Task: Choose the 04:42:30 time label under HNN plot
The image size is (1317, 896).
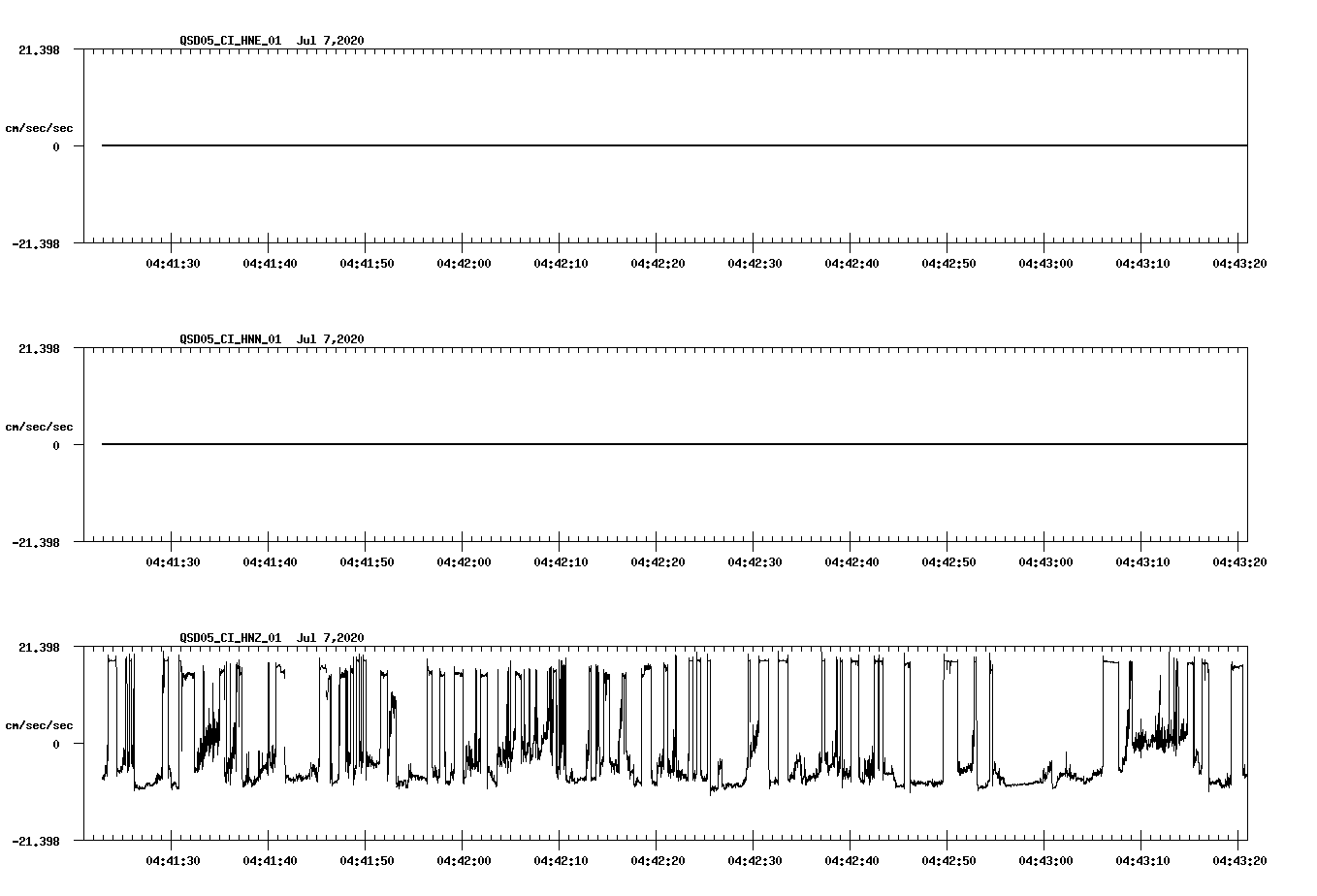Action: (755, 561)
